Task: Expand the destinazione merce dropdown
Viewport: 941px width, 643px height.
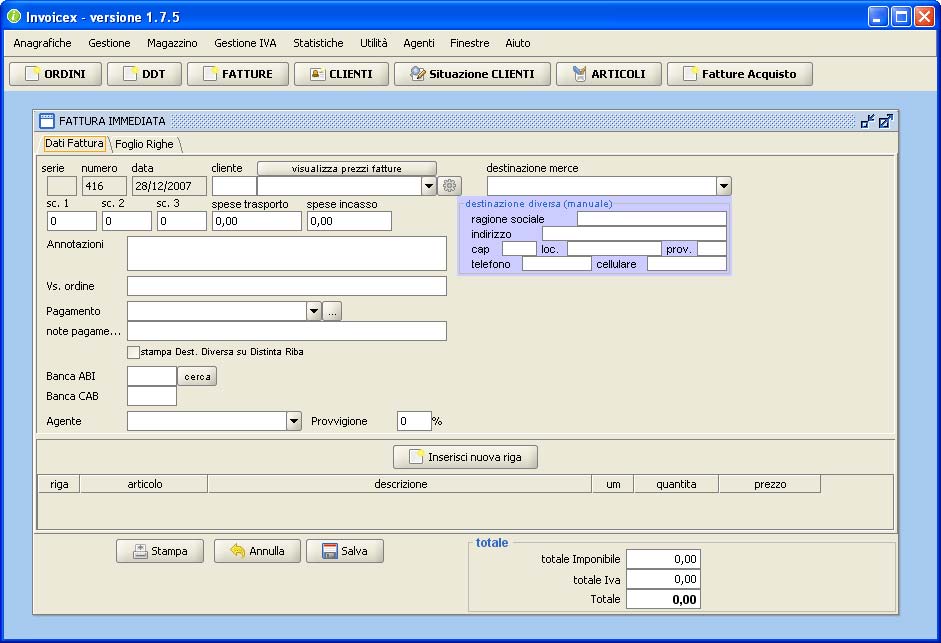Action: (x=724, y=186)
